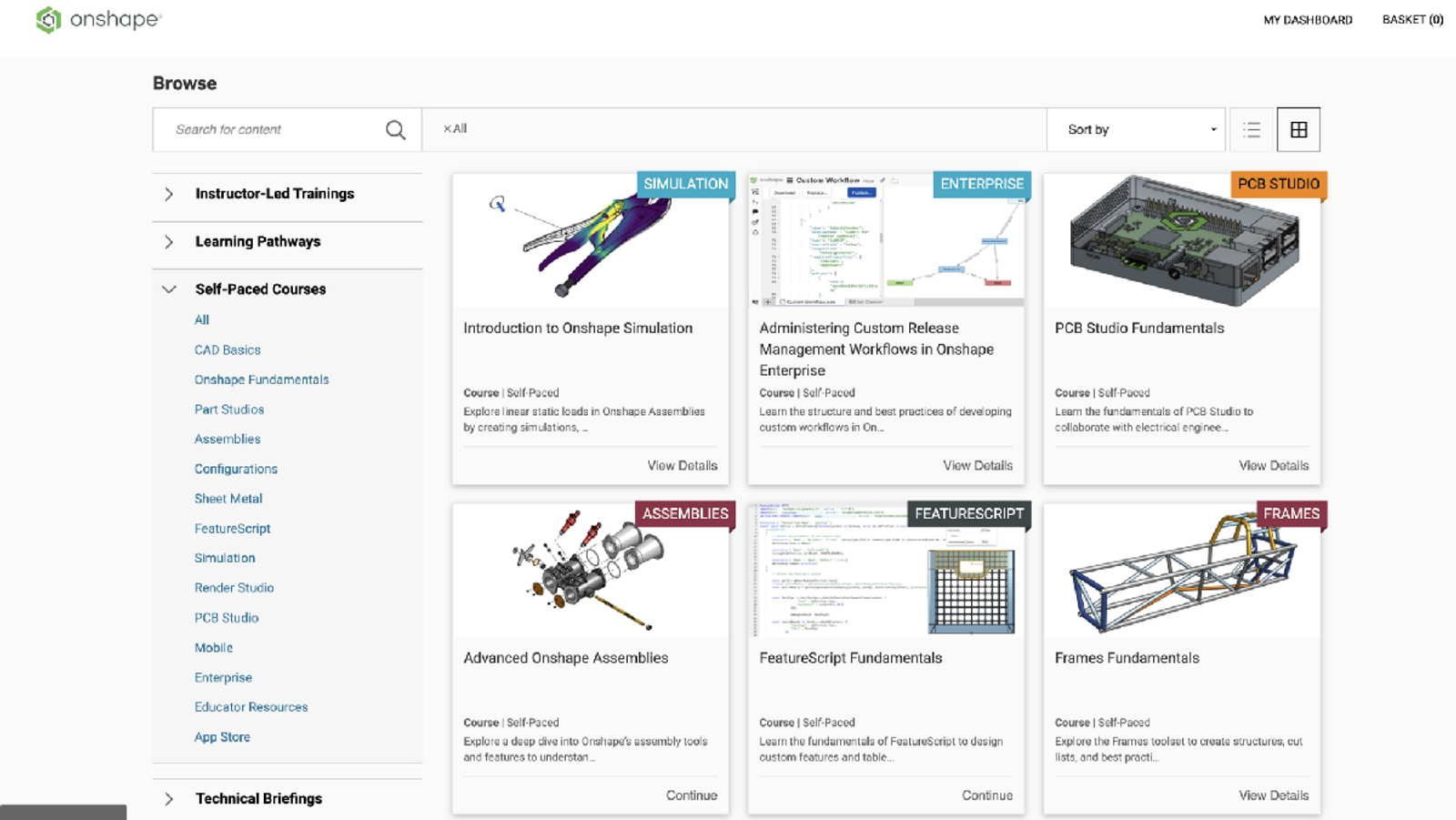1456x820 pixels.
Task: Switch to grid view icon
Action: 1299,130
